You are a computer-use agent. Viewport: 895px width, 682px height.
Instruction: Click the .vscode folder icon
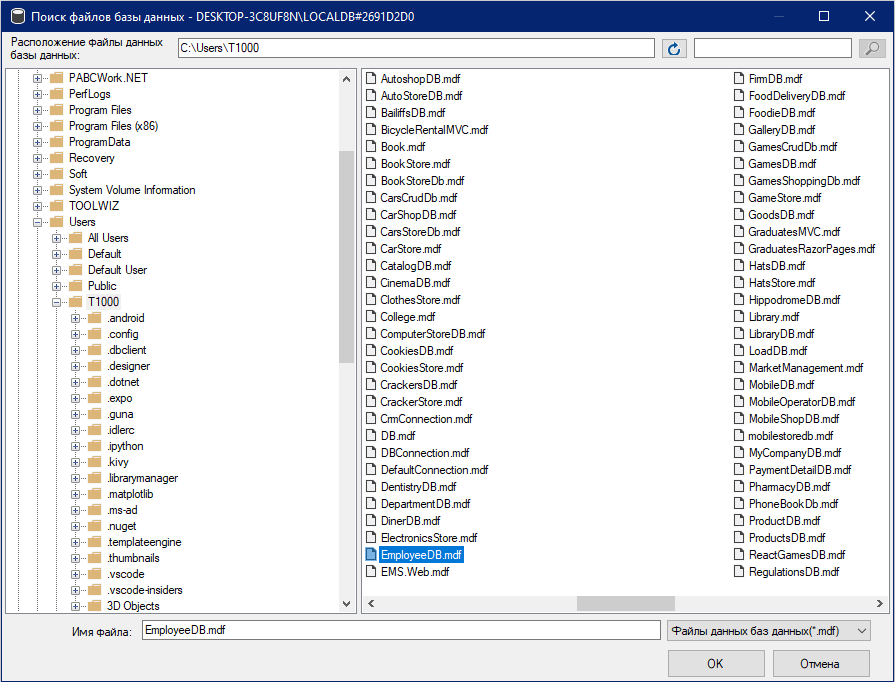click(x=94, y=574)
